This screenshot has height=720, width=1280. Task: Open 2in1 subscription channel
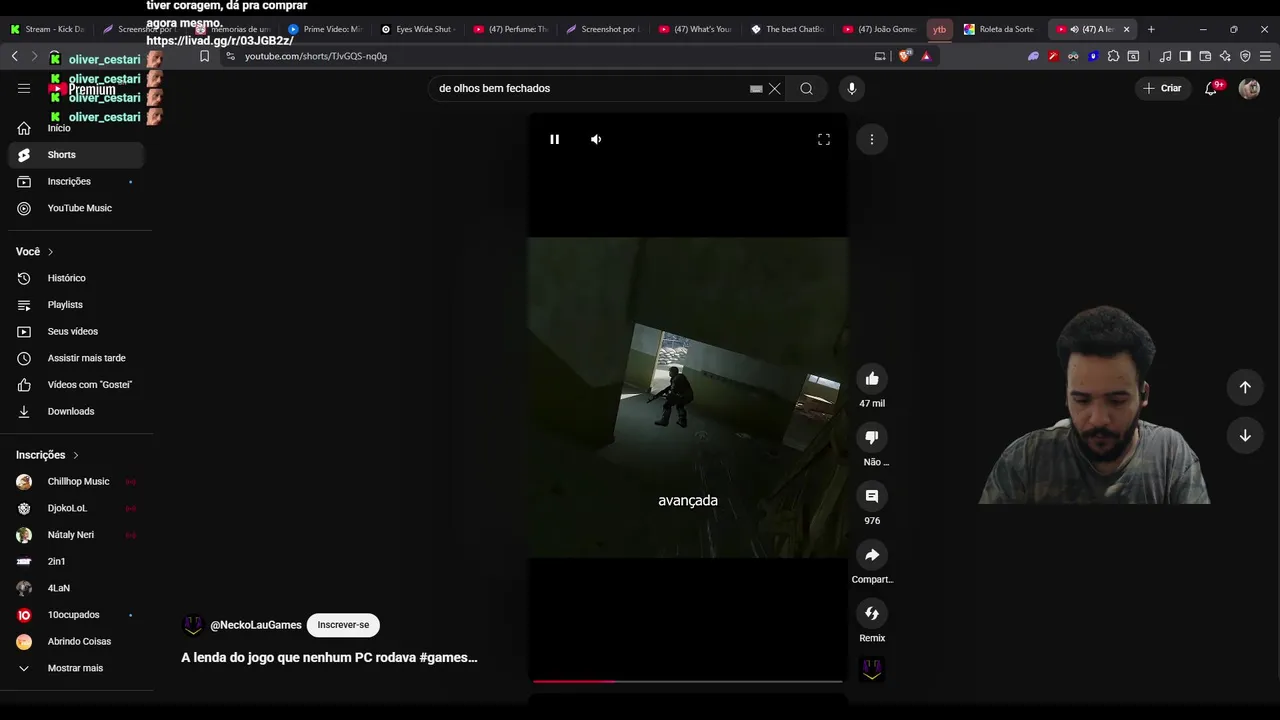click(76, 562)
